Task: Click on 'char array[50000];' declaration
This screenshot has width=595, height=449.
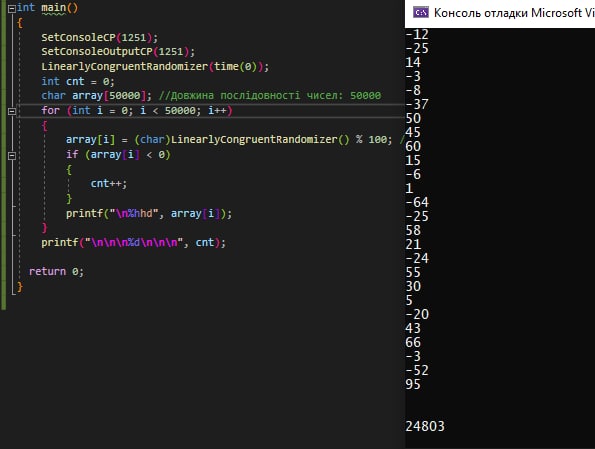Action: click(96, 96)
